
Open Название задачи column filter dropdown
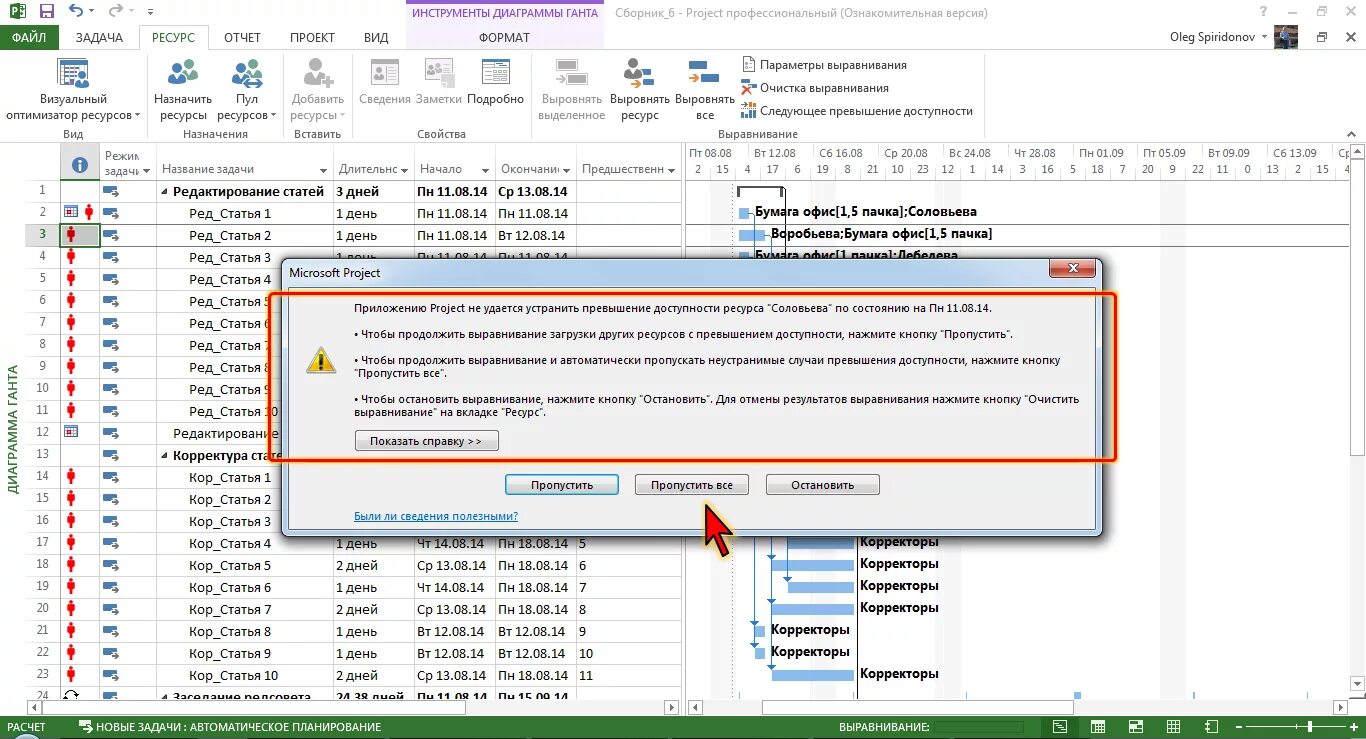click(x=323, y=170)
